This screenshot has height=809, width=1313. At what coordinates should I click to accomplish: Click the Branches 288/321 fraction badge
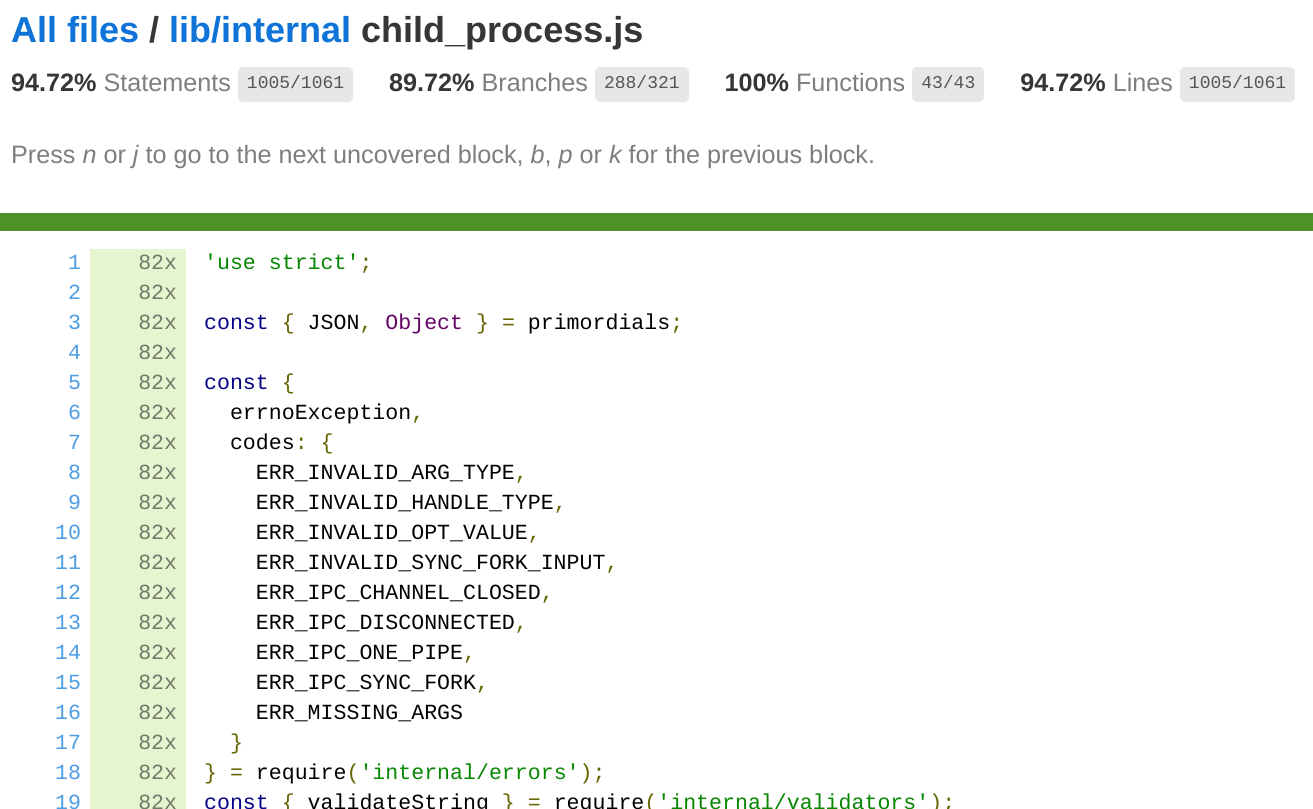tap(642, 84)
